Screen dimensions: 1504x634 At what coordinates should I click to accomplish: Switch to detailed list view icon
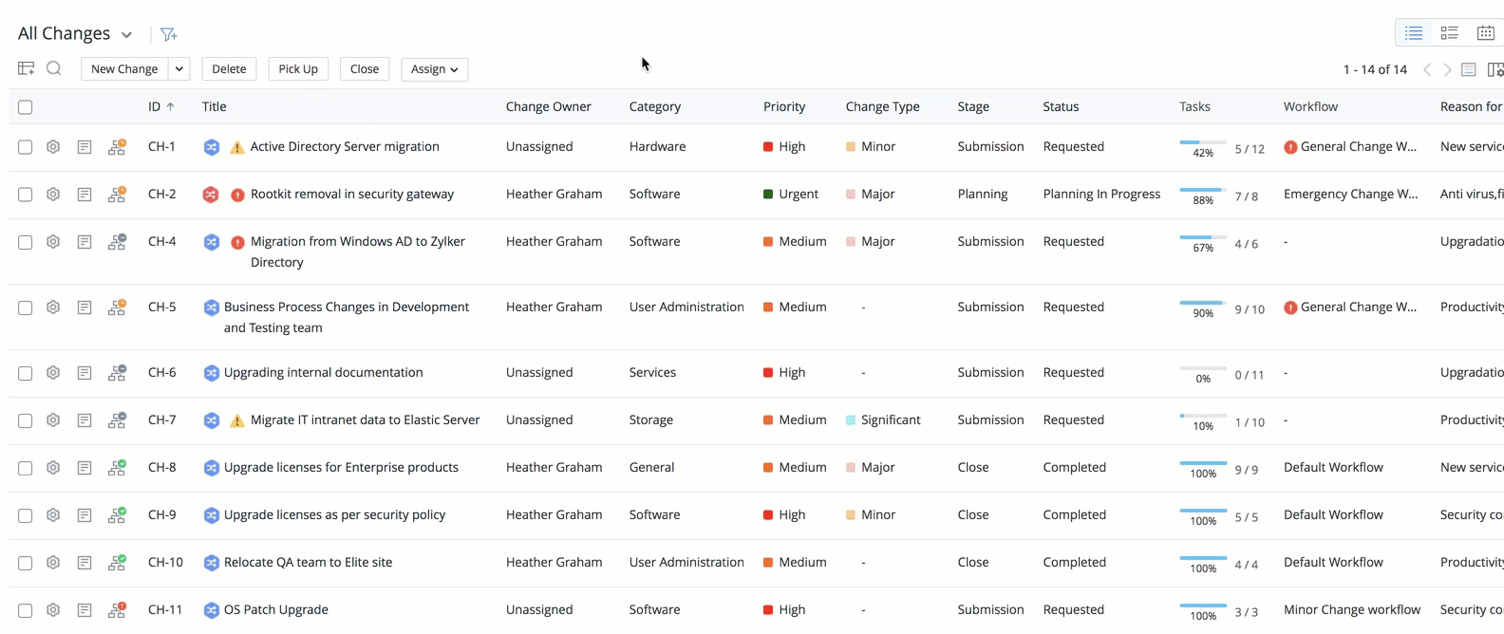point(1449,33)
